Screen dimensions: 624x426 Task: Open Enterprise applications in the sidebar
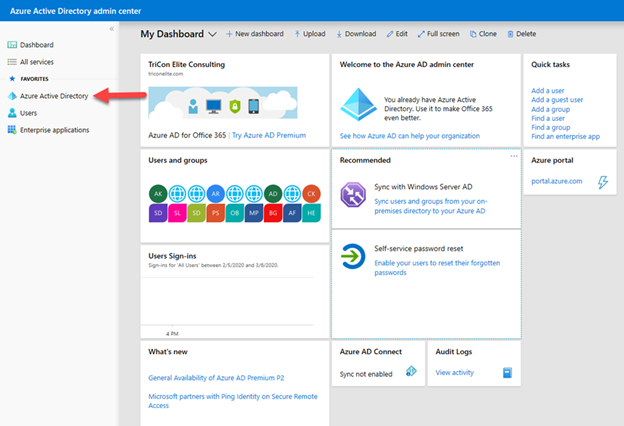[55, 130]
